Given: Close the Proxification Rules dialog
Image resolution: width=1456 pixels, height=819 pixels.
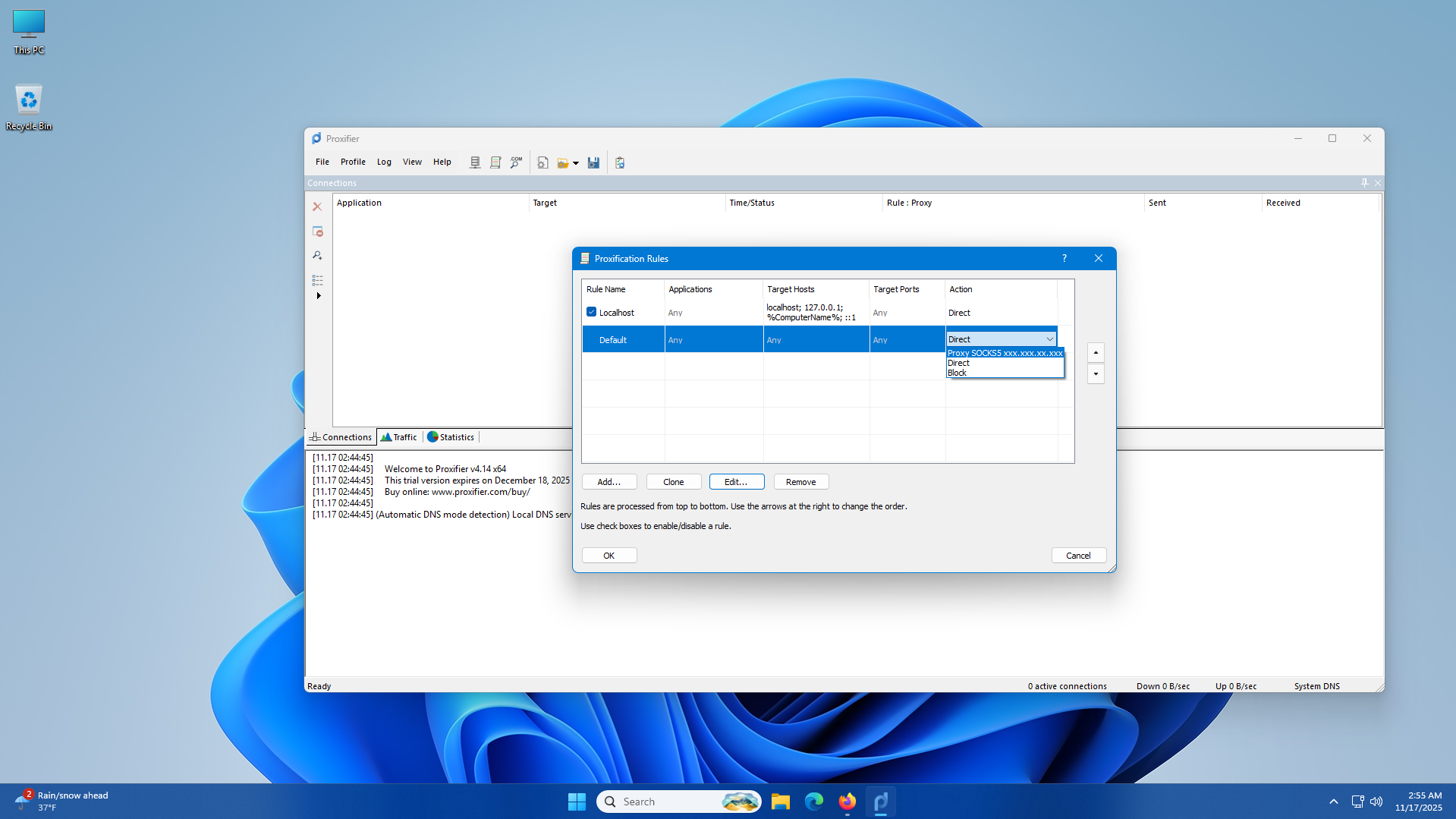Looking at the screenshot, I should click(x=1099, y=259).
